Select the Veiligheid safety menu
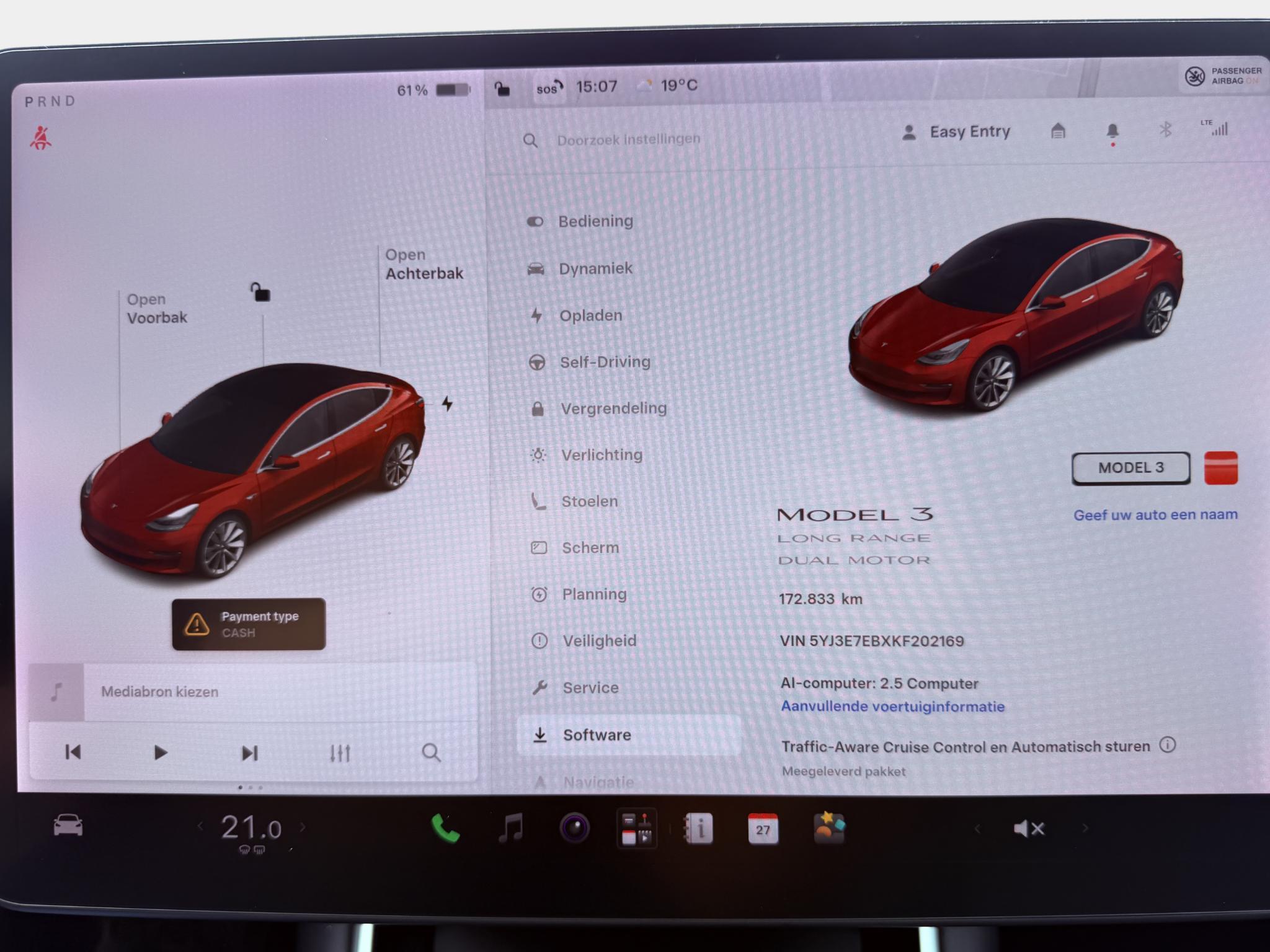This screenshot has width=1270, height=952. 584,641
